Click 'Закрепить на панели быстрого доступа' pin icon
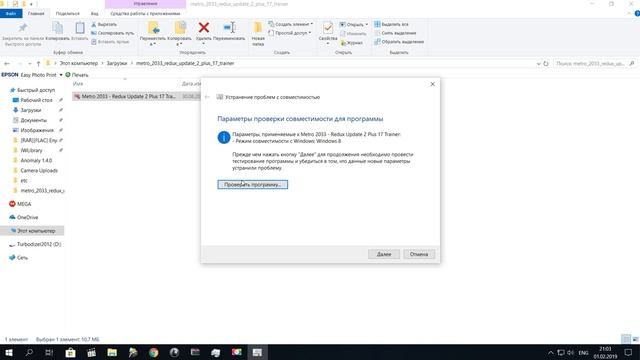 (23, 28)
